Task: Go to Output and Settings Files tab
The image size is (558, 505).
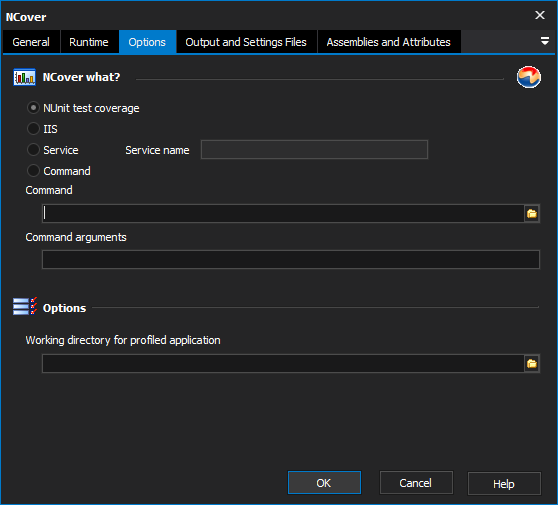Action: click(x=246, y=42)
